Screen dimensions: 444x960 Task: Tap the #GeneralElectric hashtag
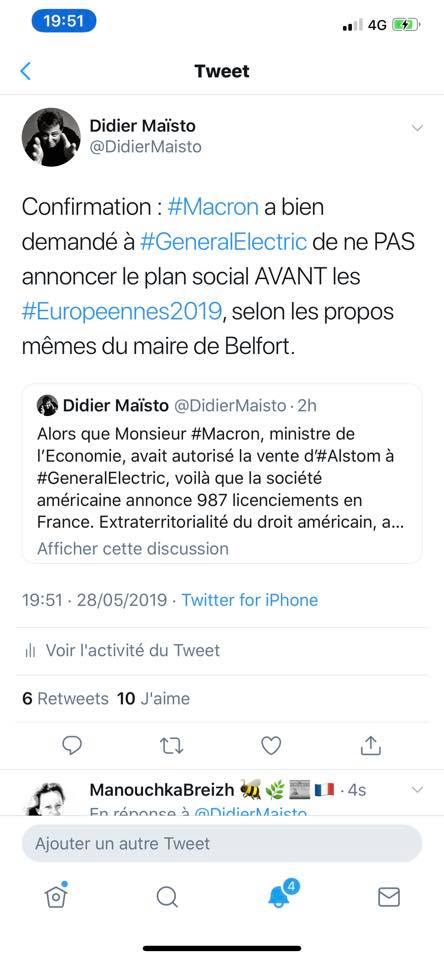pyautogui.click(x=223, y=242)
